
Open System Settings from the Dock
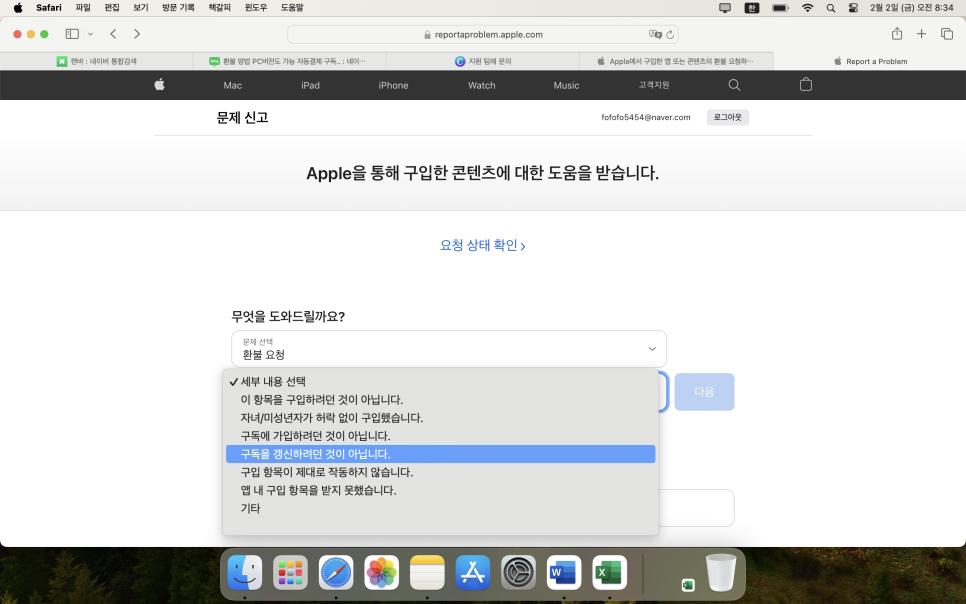point(518,572)
